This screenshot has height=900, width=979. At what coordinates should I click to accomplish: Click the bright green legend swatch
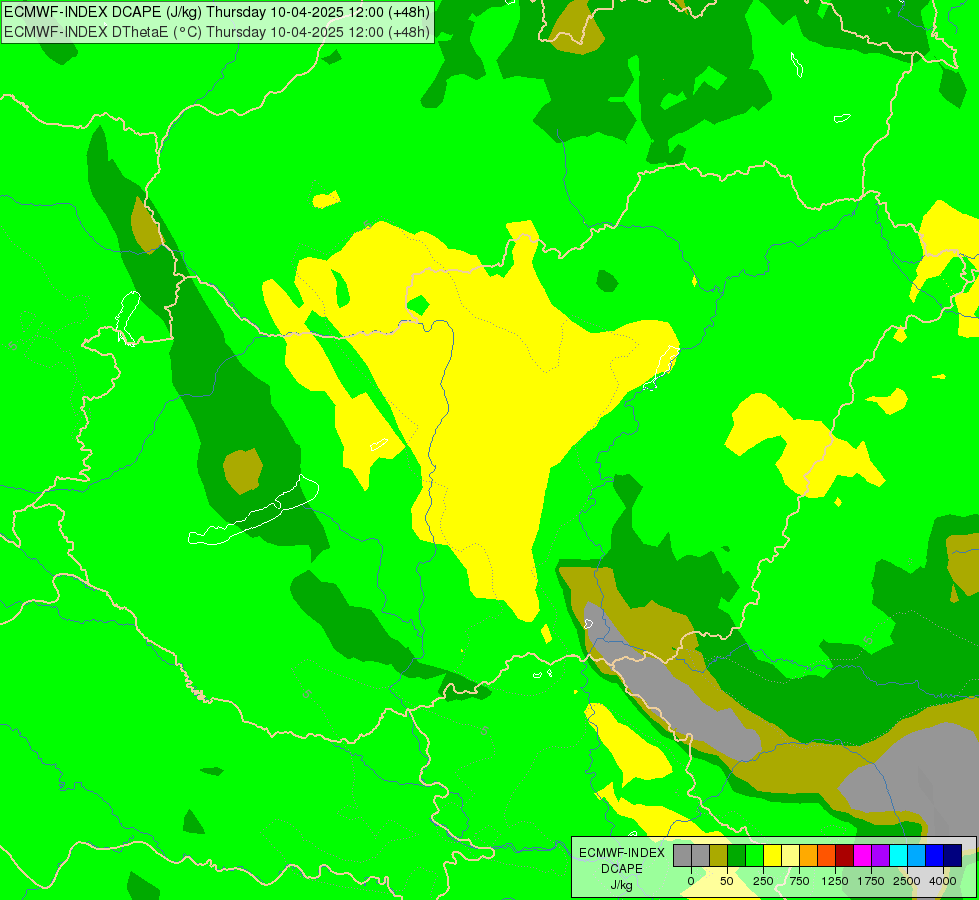[754, 855]
